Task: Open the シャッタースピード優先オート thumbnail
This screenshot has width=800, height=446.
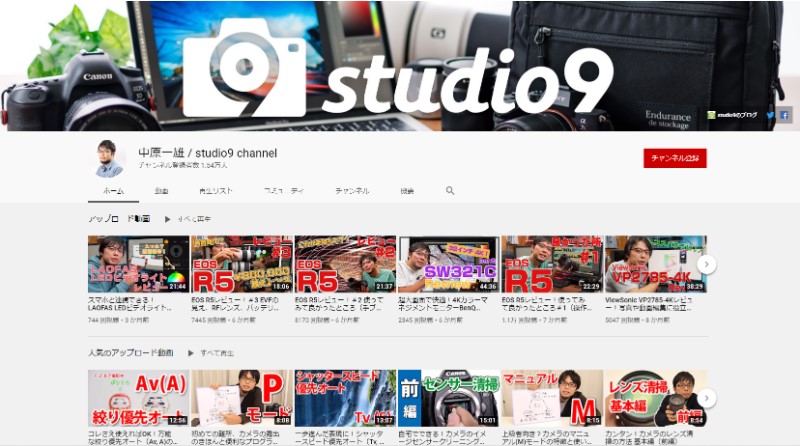Action: (x=345, y=398)
